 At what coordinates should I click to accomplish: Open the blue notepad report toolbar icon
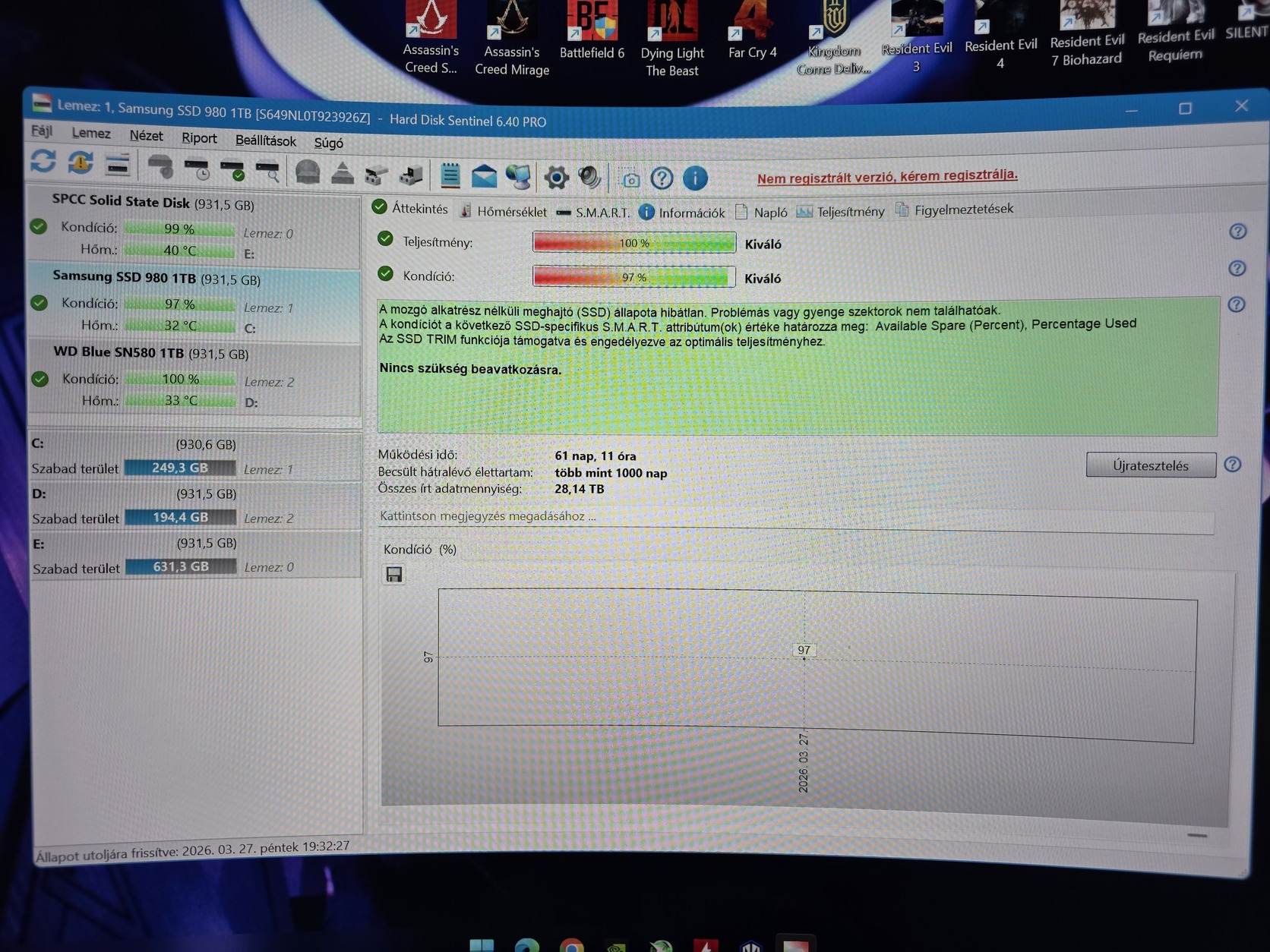[x=450, y=175]
